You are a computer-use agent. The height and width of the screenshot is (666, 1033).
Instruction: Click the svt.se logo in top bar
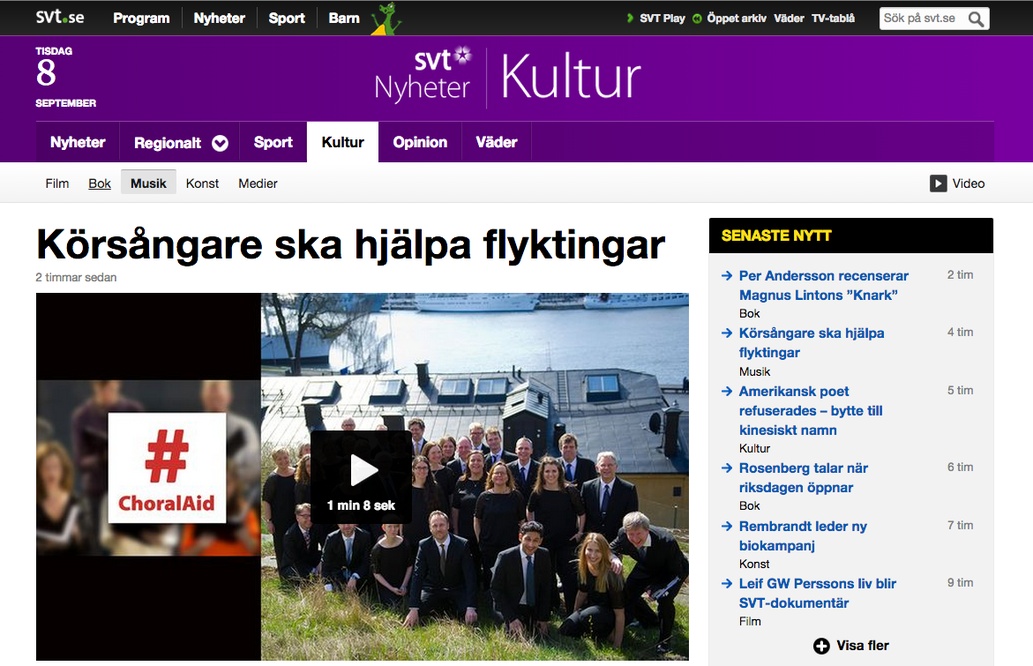[61, 17]
